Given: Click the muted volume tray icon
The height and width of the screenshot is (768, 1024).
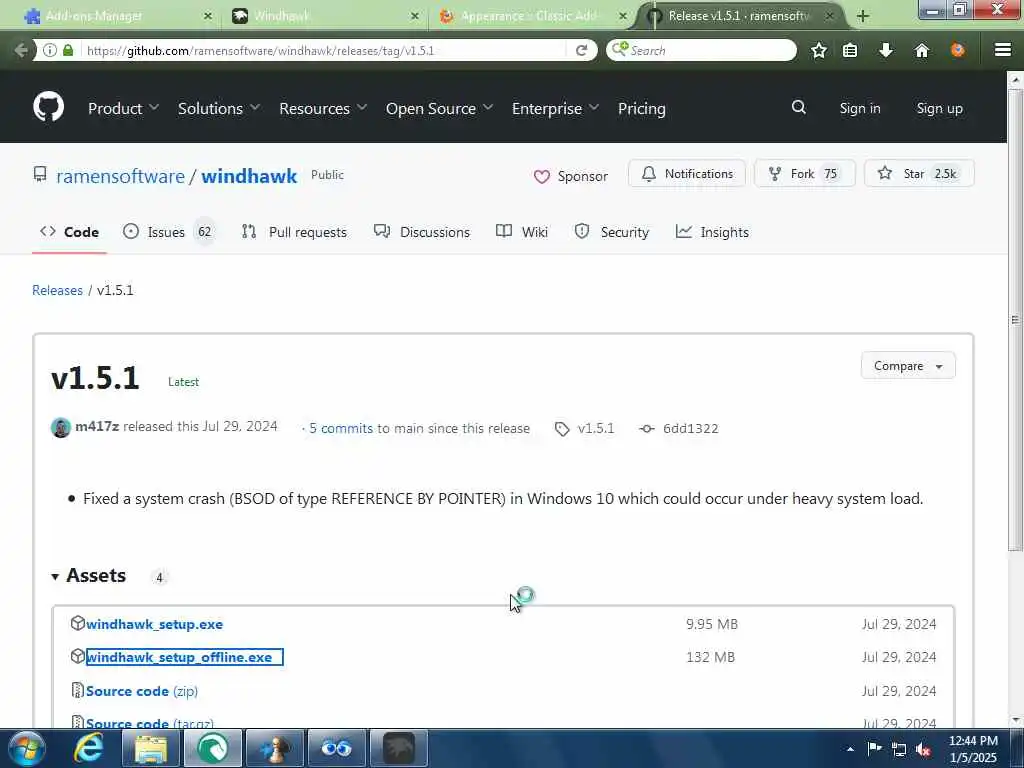Looking at the screenshot, I should click(923, 749).
